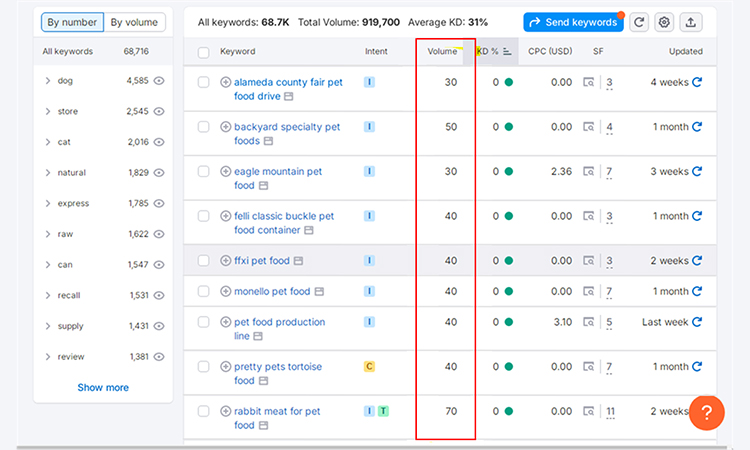Expand the express keyword group
750x450 pixels.
click(x=48, y=203)
